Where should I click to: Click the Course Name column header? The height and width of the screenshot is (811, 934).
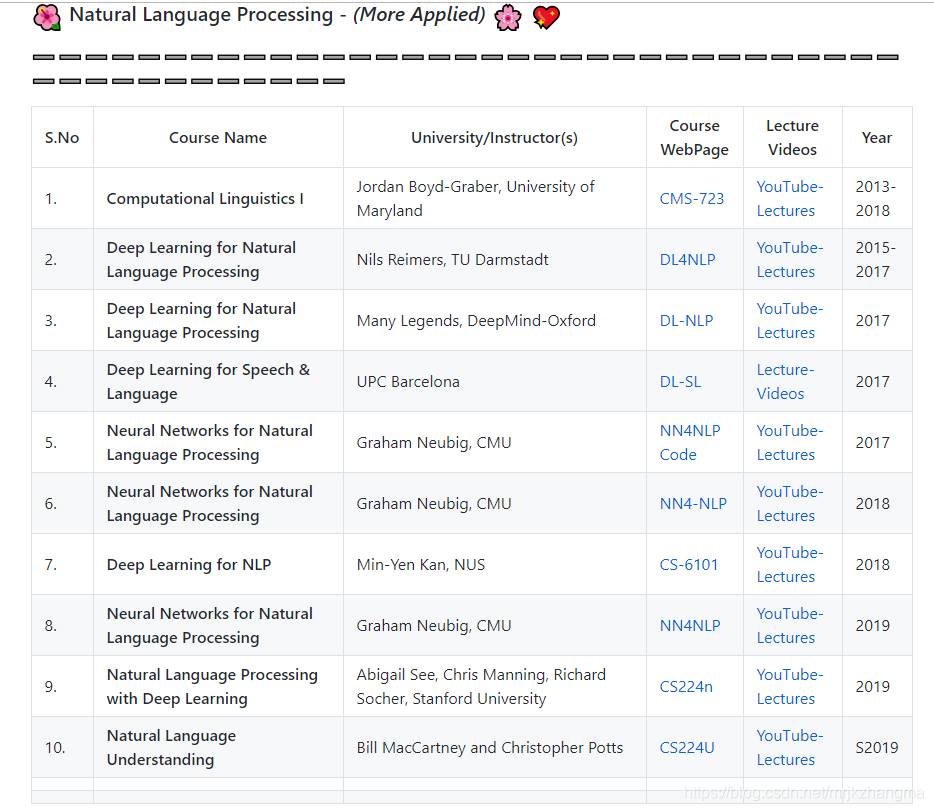(218, 138)
